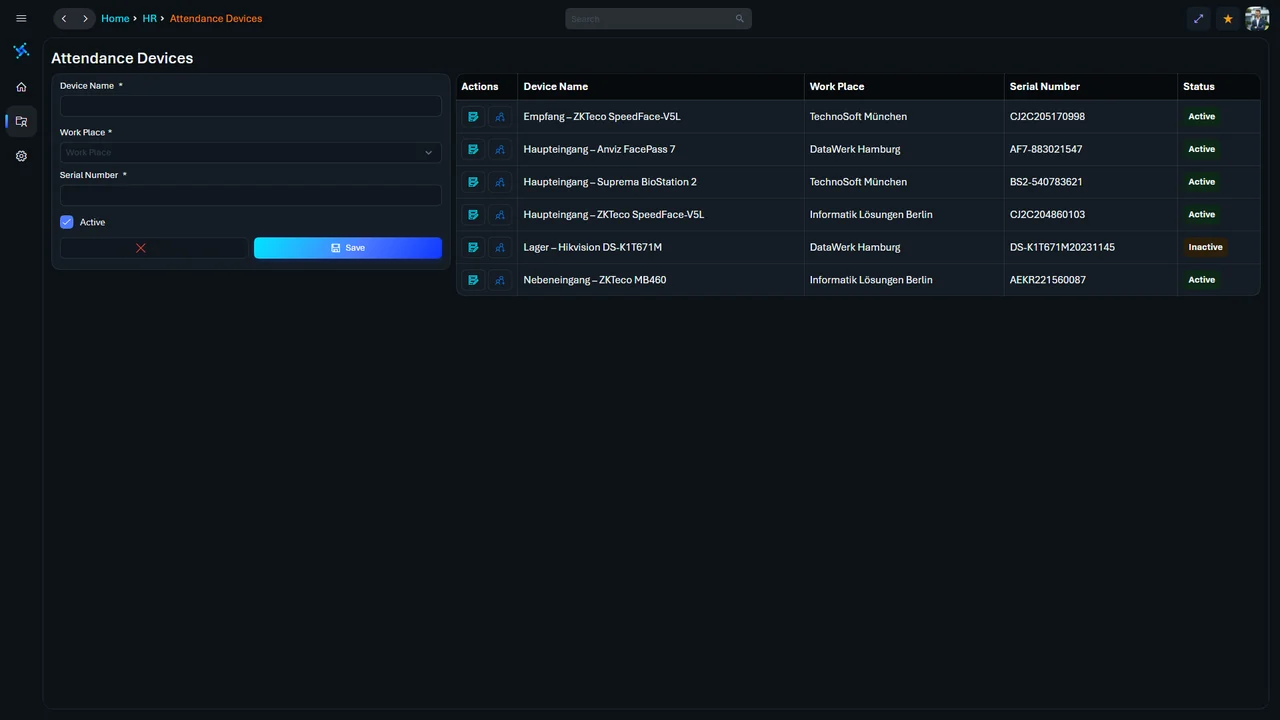
Task: Open the user avatar profile menu
Action: pos(1257,18)
